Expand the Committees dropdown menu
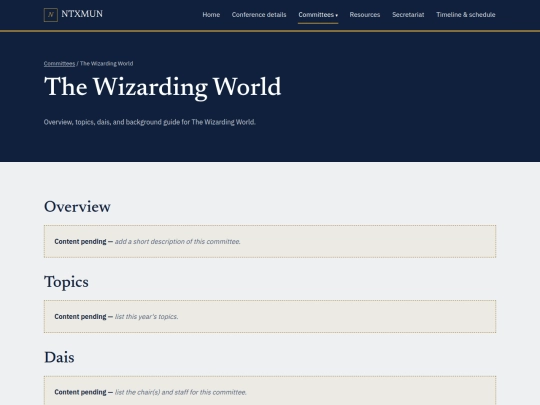Image resolution: width=540 pixels, height=405 pixels. 318,15
